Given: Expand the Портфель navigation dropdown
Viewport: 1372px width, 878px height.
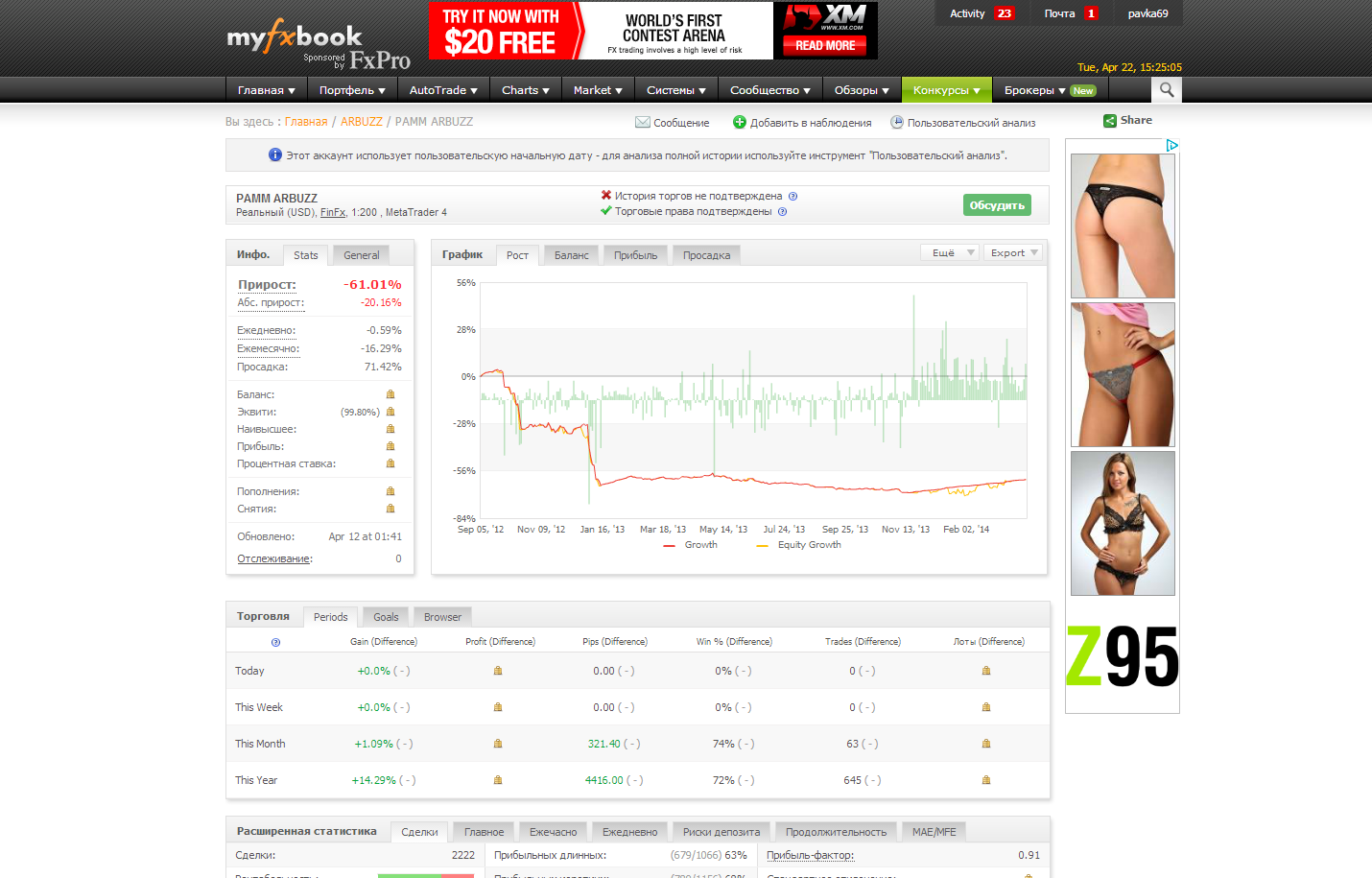Looking at the screenshot, I should click(352, 90).
